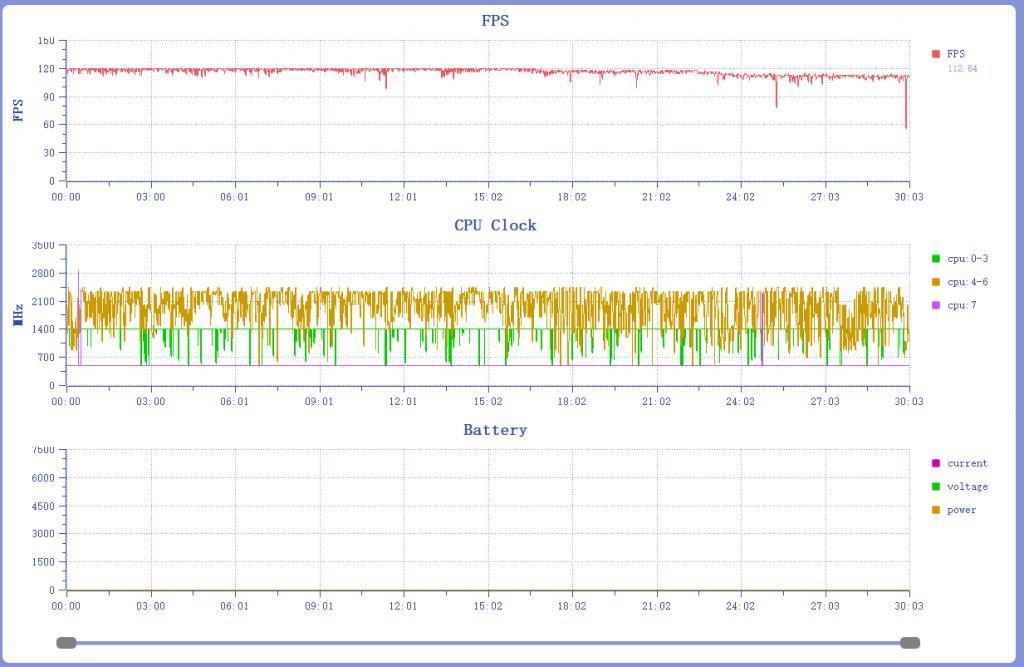Image resolution: width=1024 pixels, height=667 pixels.
Task: Click the orange cpu:4-6 legend square
Action: click(x=936, y=282)
